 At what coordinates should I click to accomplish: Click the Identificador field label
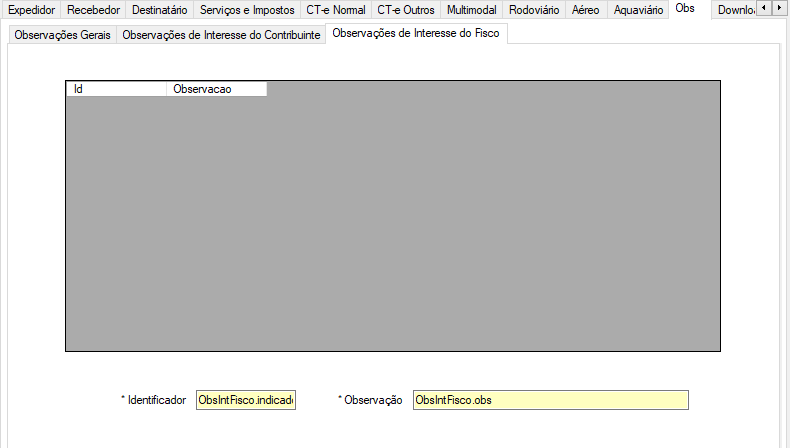pyautogui.click(x=154, y=400)
